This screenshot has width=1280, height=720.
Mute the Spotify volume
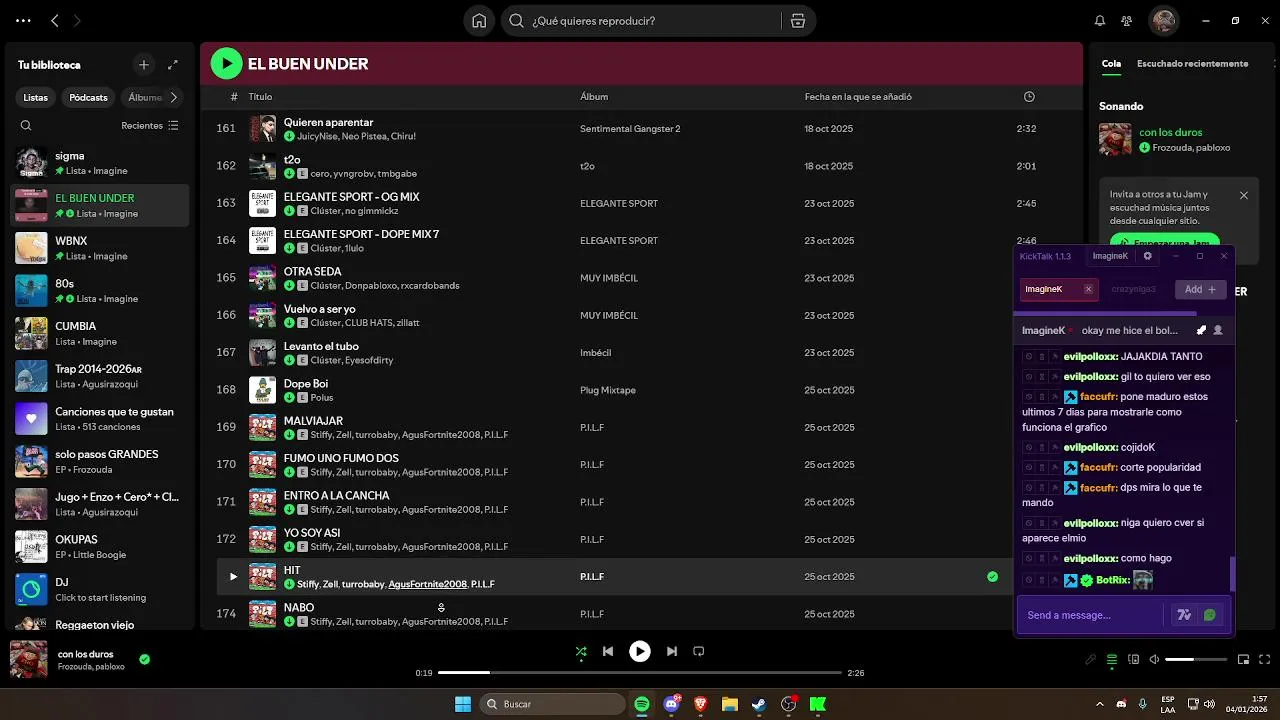[x=1155, y=660]
